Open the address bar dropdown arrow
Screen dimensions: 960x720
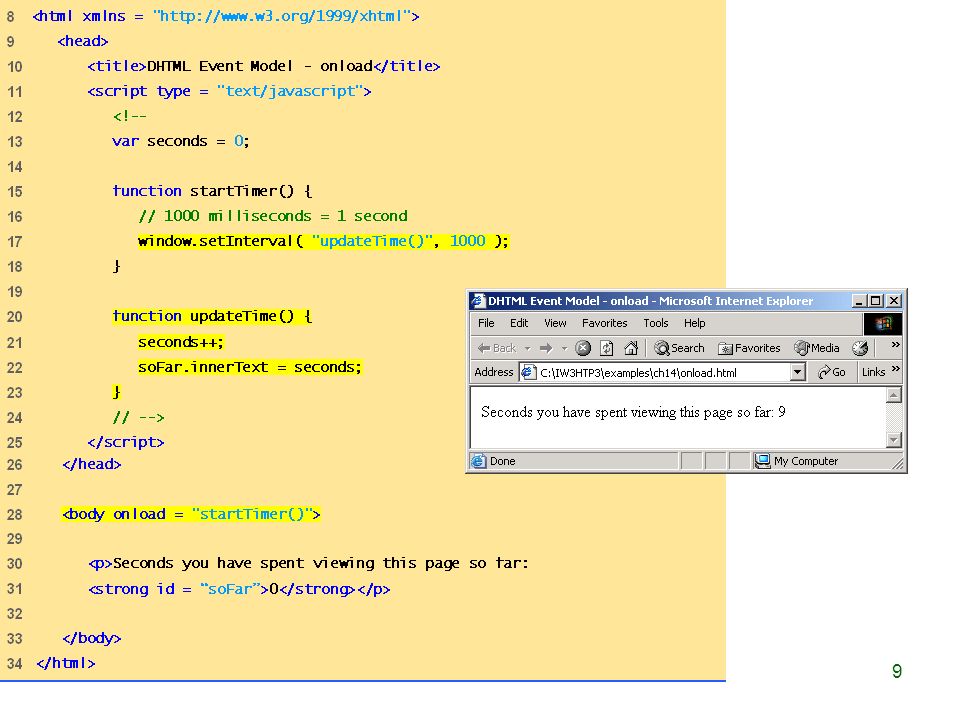pos(797,372)
